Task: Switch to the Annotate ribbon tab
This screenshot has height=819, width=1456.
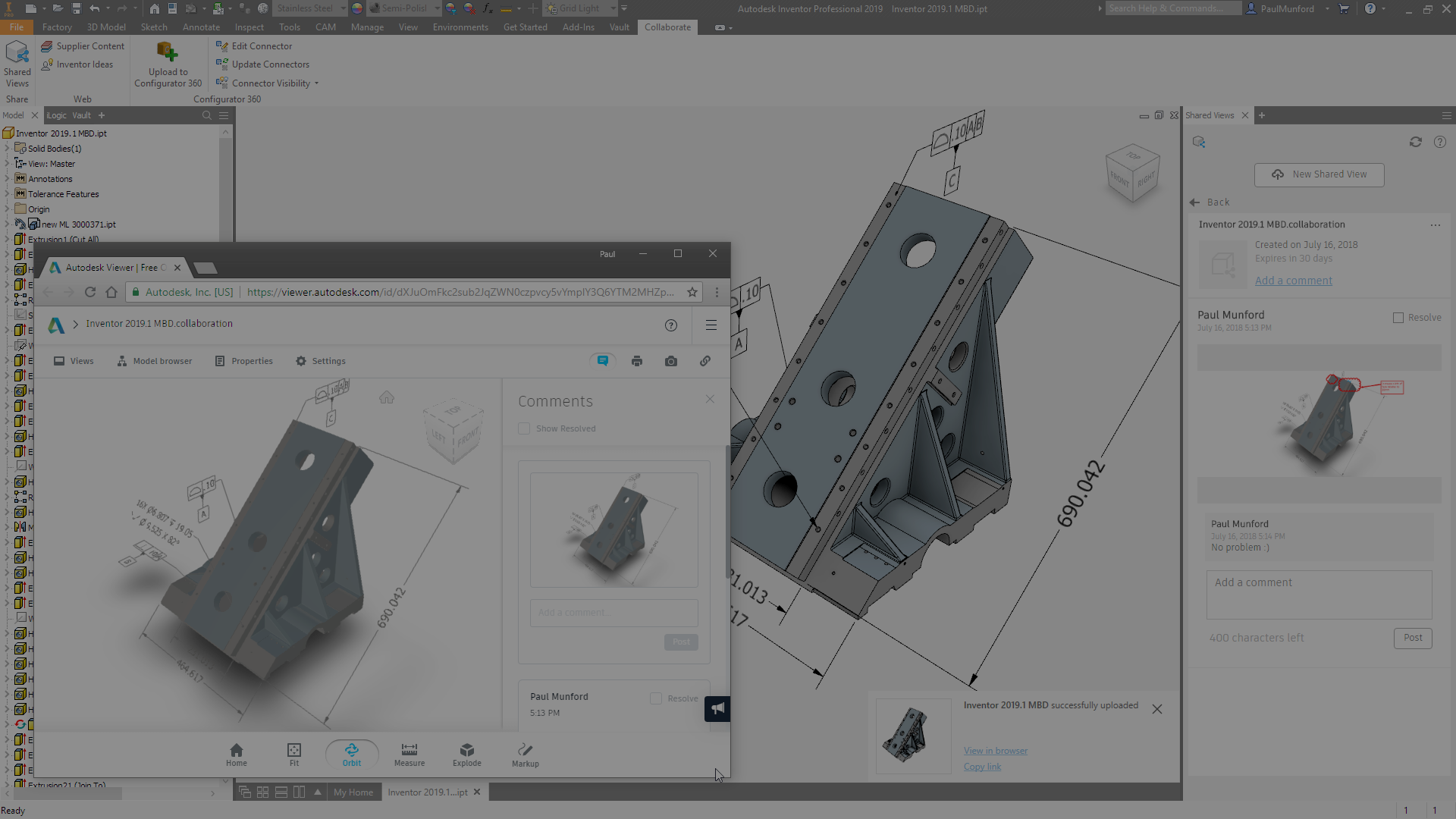Action: (201, 27)
